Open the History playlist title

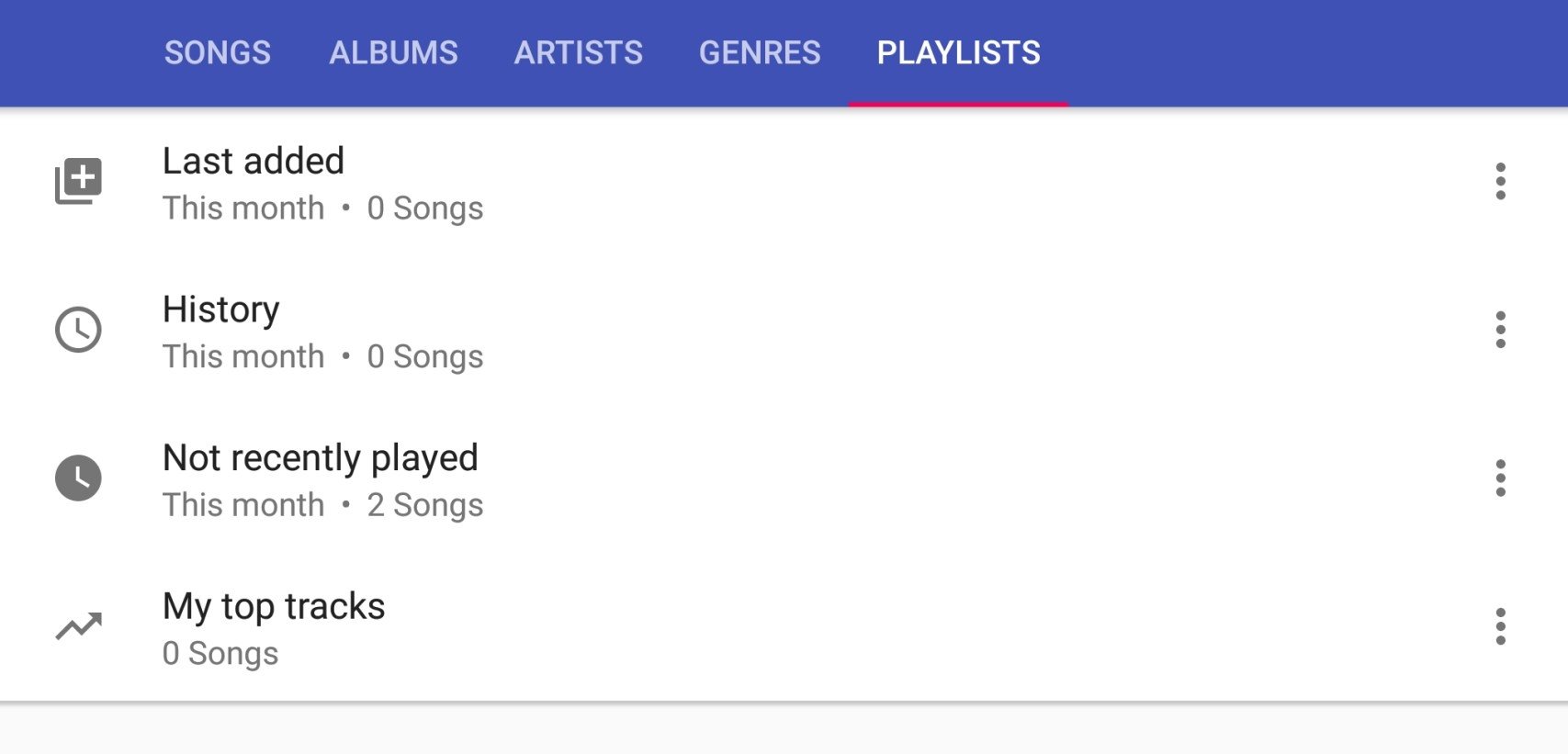coord(221,310)
